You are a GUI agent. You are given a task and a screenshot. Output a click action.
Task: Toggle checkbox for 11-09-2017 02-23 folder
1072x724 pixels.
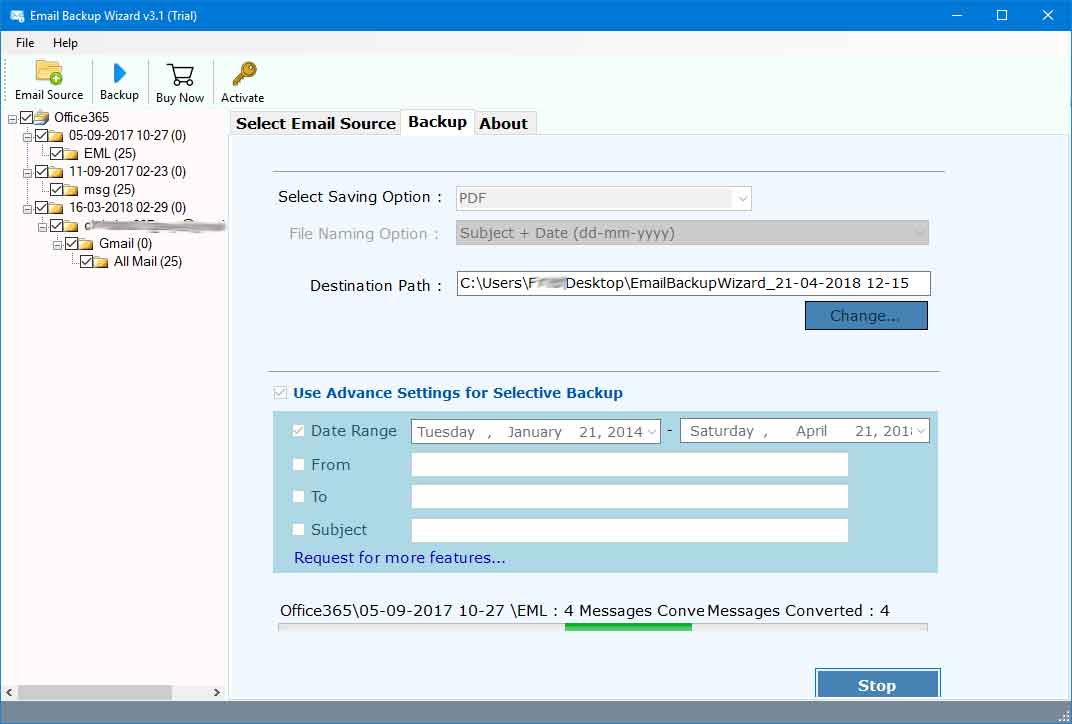tap(42, 172)
